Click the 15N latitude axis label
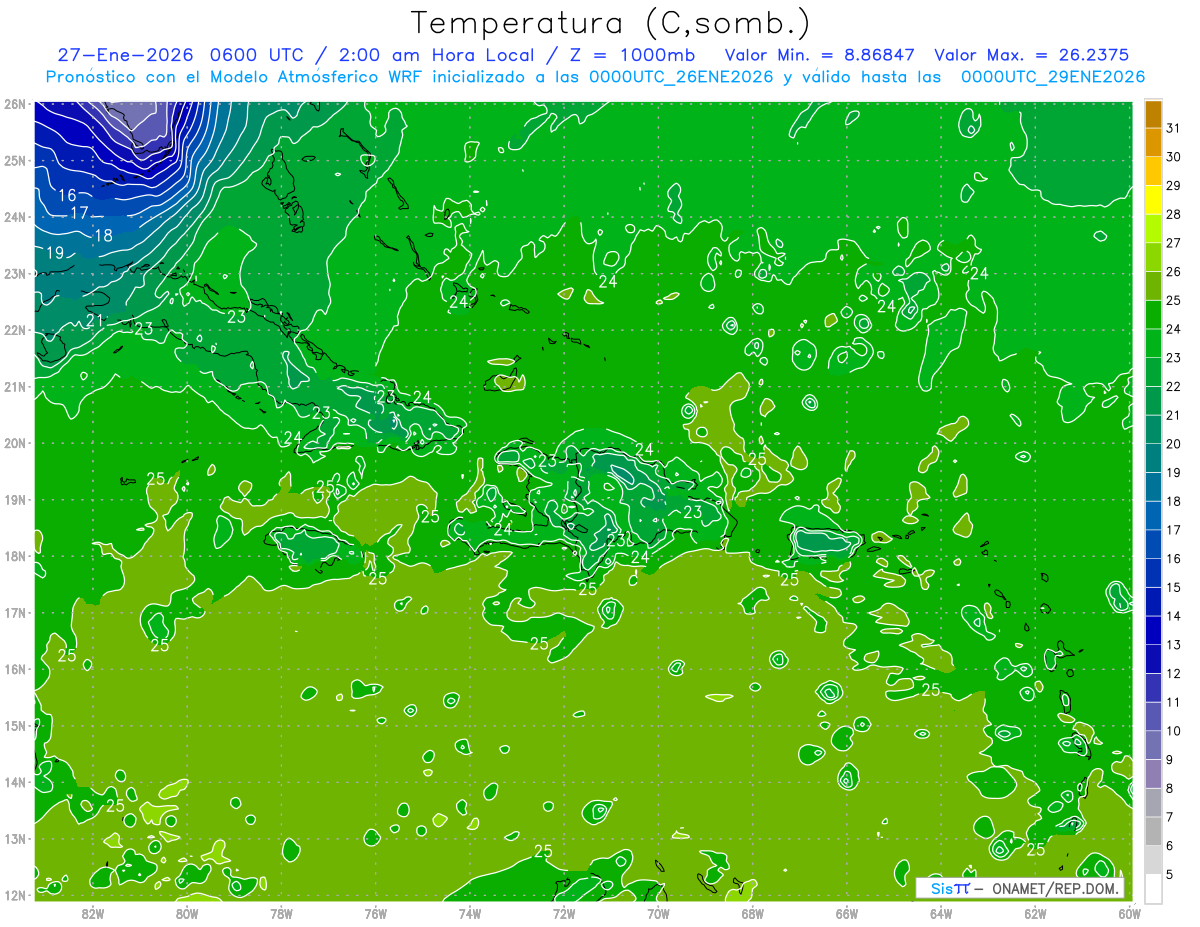The height and width of the screenshot is (927, 1200). coord(14,726)
